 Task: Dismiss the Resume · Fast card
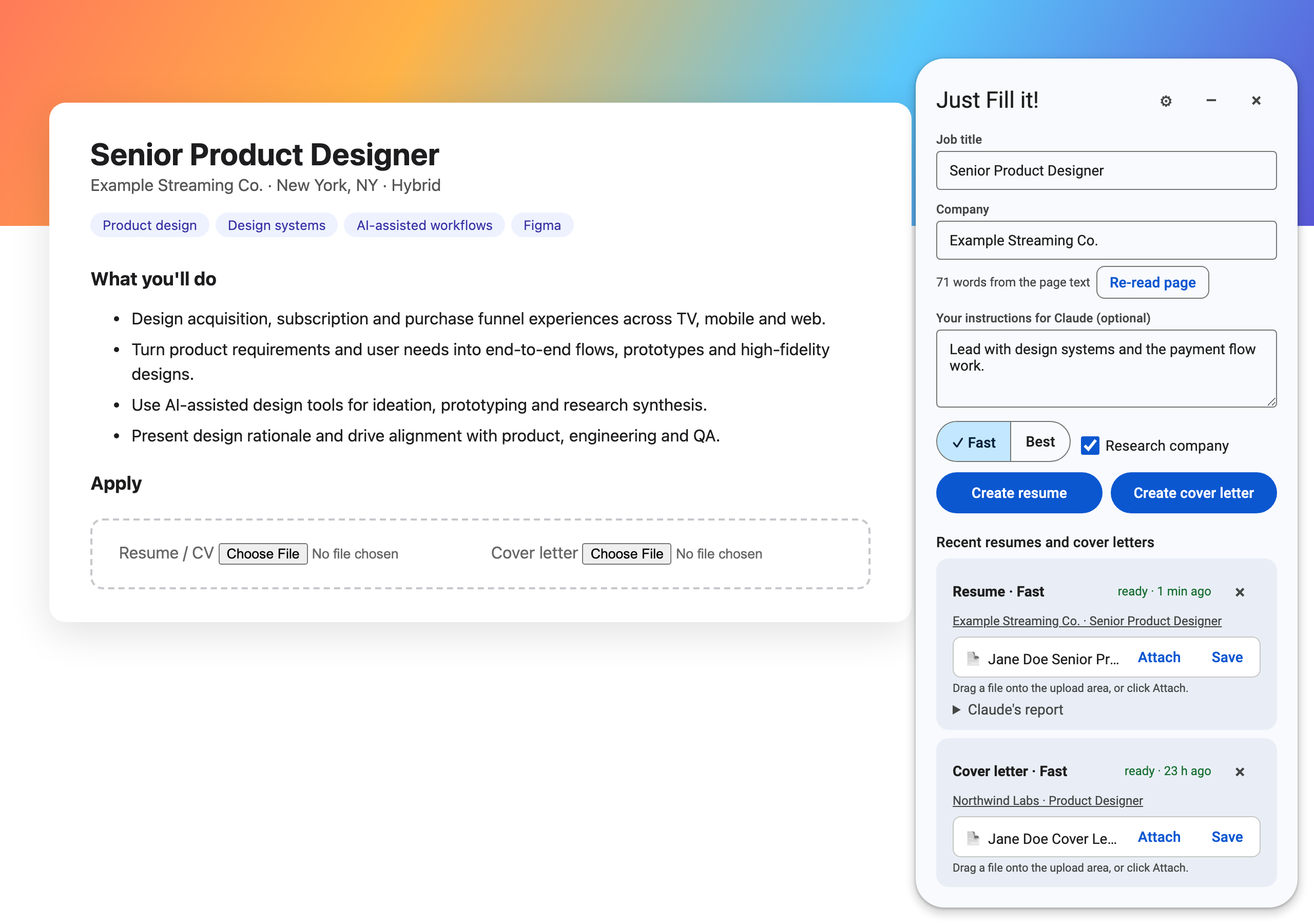[1240, 592]
